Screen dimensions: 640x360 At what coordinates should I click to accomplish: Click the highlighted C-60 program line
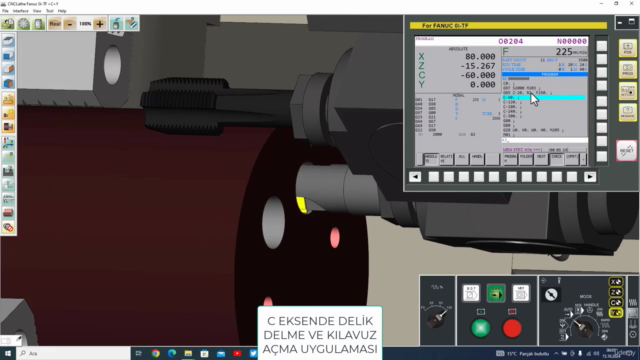pos(544,98)
